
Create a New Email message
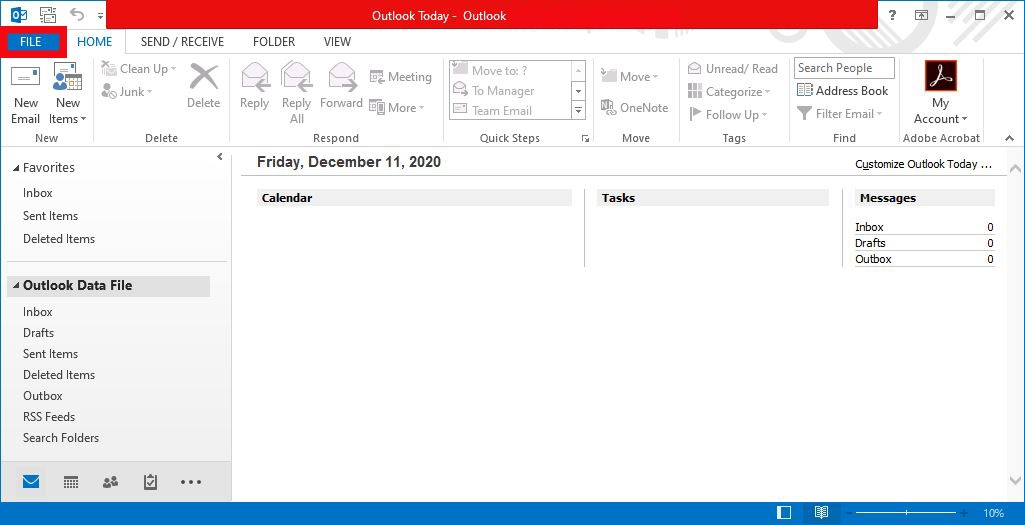pos(25,94)
